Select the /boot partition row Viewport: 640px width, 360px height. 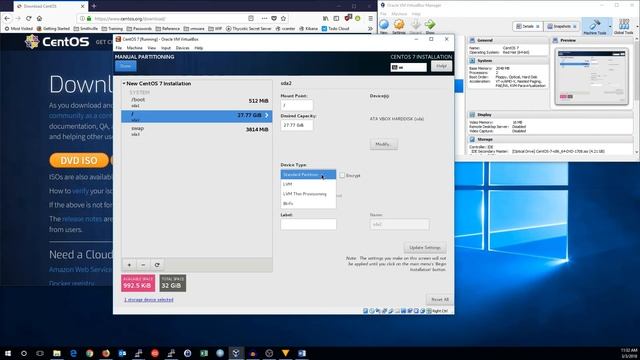click(x=197, y=102)
